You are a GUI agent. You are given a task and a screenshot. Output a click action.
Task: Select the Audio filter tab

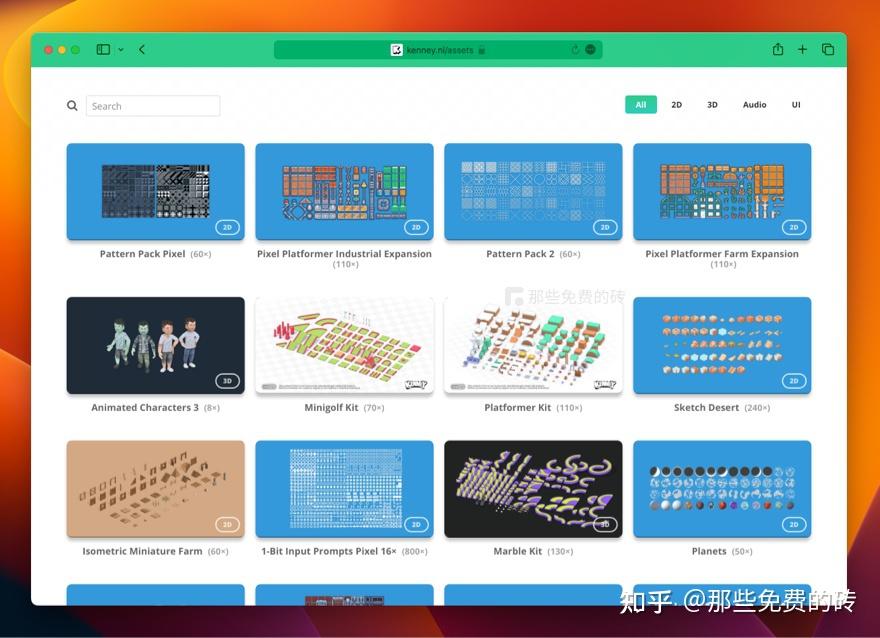click(x=754, y=104)
